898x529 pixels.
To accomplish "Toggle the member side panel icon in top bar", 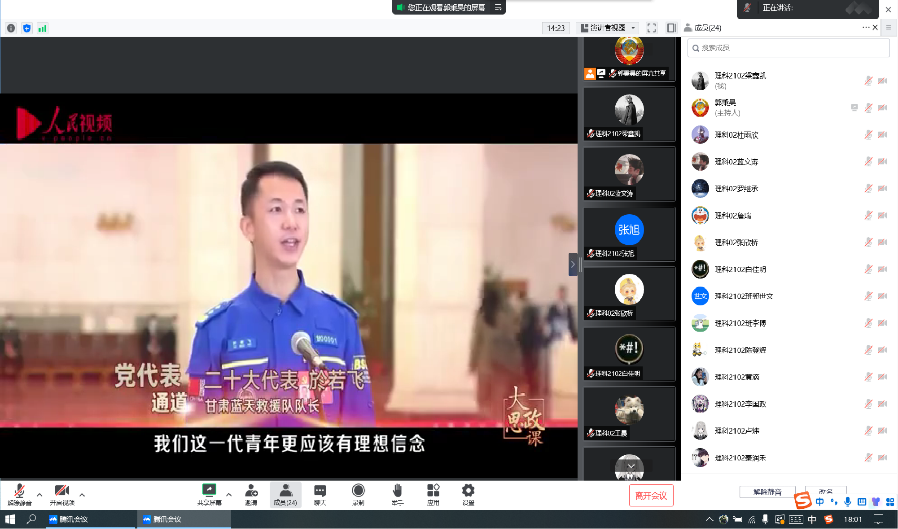I will [x=671, y=28].
